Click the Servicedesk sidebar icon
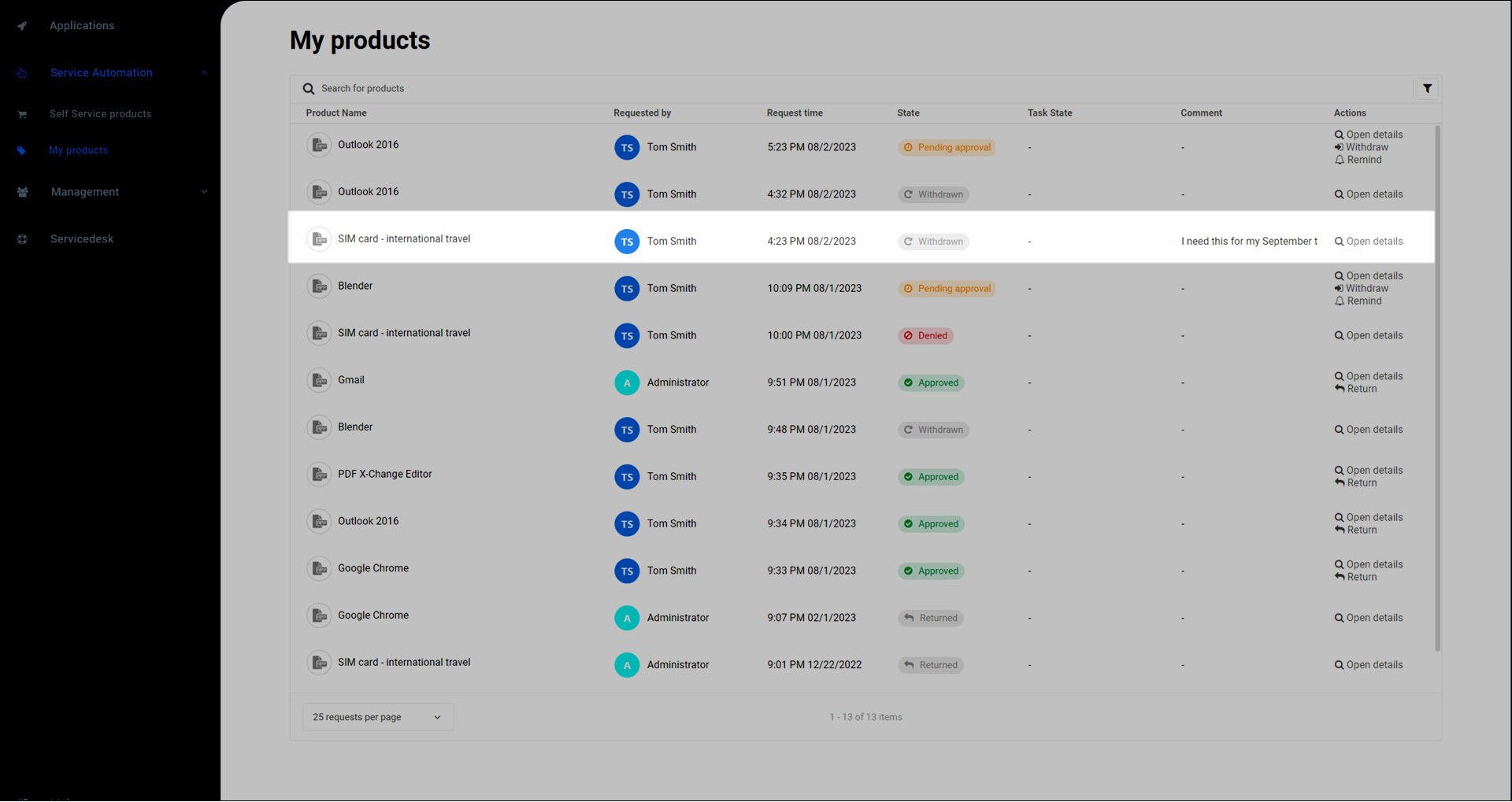Screen dimensions: 1512x802 [22, 239]
